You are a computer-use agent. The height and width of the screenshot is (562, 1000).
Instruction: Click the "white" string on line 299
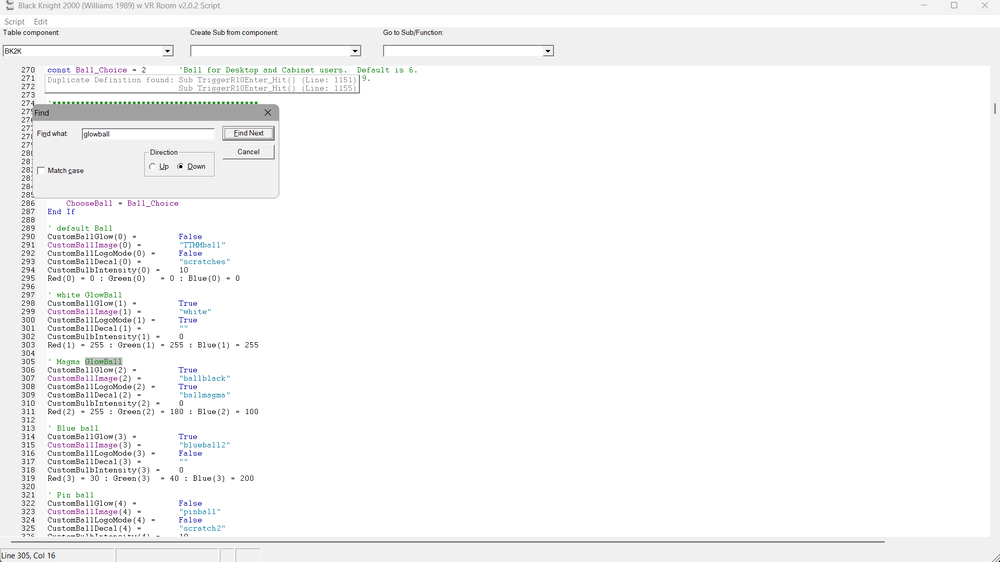(x=195, y=312)
